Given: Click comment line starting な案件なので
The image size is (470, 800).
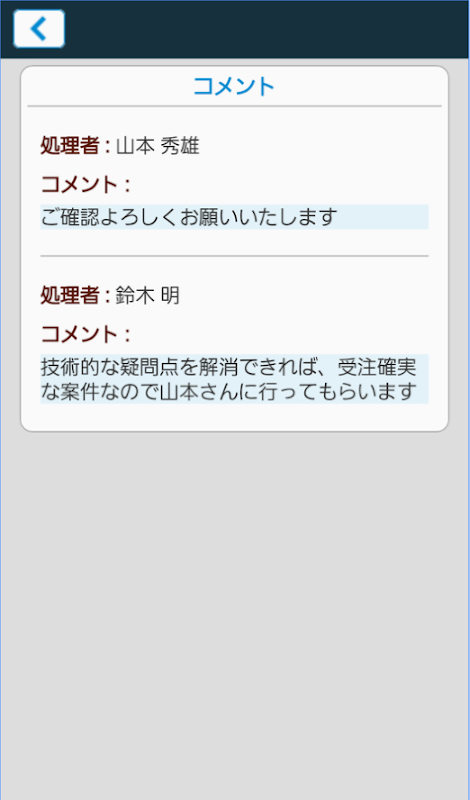Looking at the screenshot, I should (x=227, y=392).
